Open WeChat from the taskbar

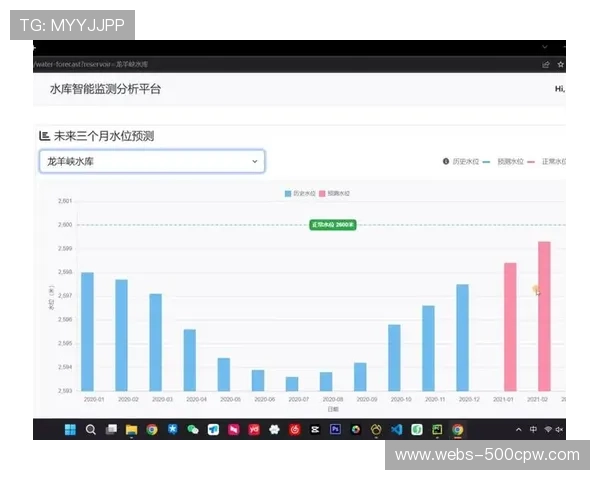(x=193, y=429)
